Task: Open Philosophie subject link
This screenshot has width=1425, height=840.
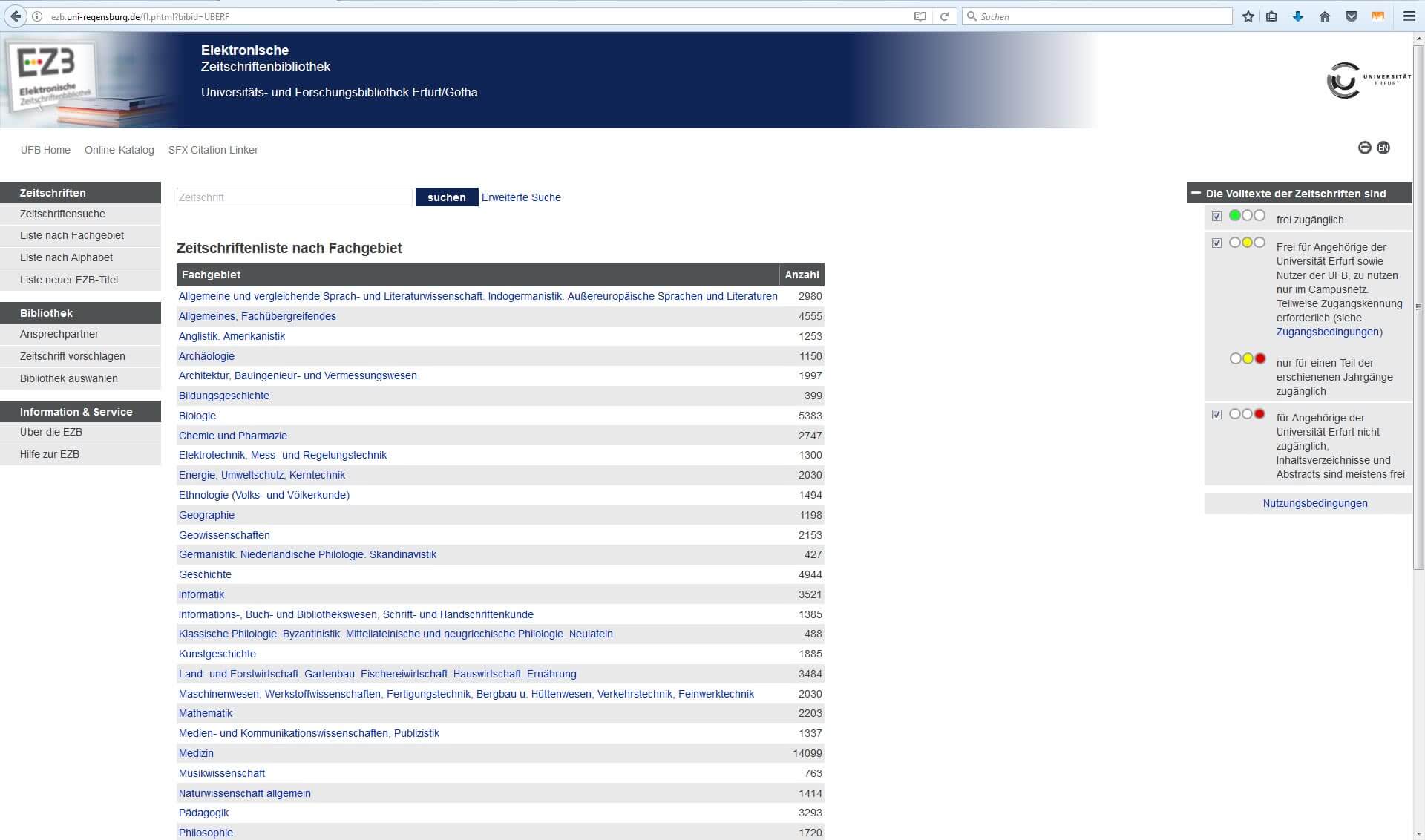Action: pyautogui.click(x=206, y=833)
